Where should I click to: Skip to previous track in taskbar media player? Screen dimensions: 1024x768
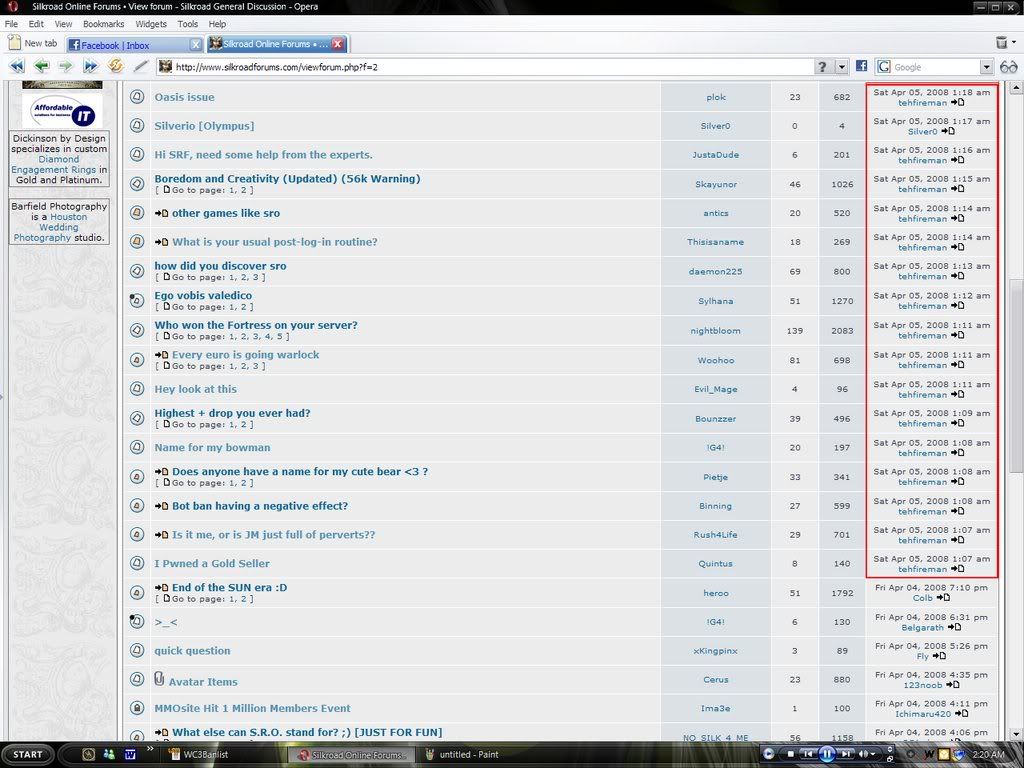click(808, 754)
